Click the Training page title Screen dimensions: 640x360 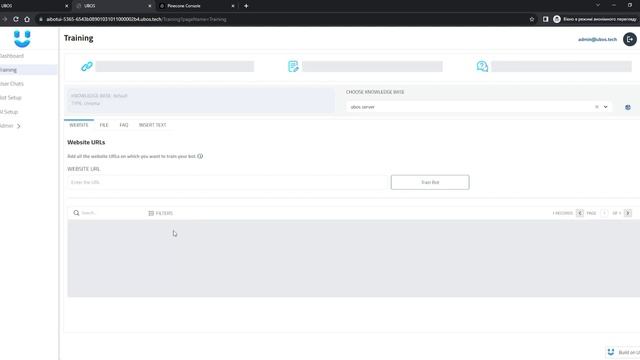coord(78,38)
